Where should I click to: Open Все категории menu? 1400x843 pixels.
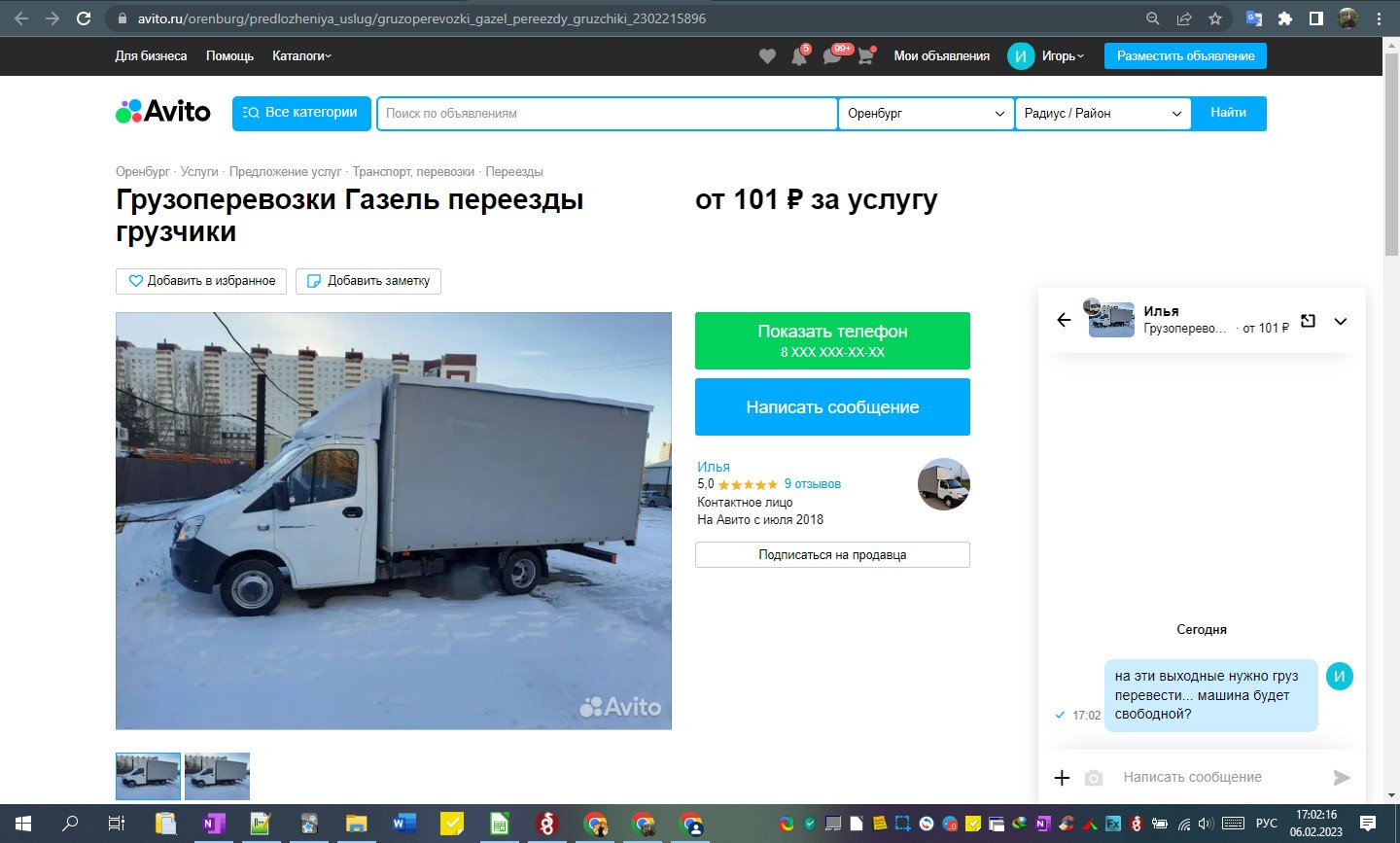pyautogui.click(x=301, y=113)
